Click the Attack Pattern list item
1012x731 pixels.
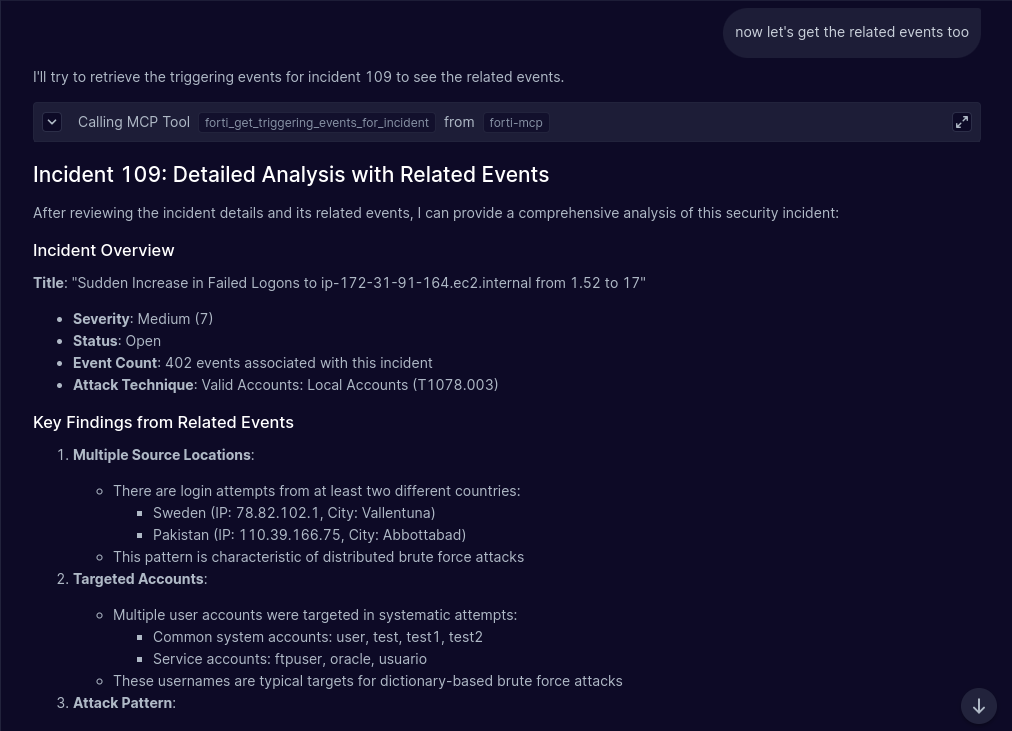click(123, 703)
